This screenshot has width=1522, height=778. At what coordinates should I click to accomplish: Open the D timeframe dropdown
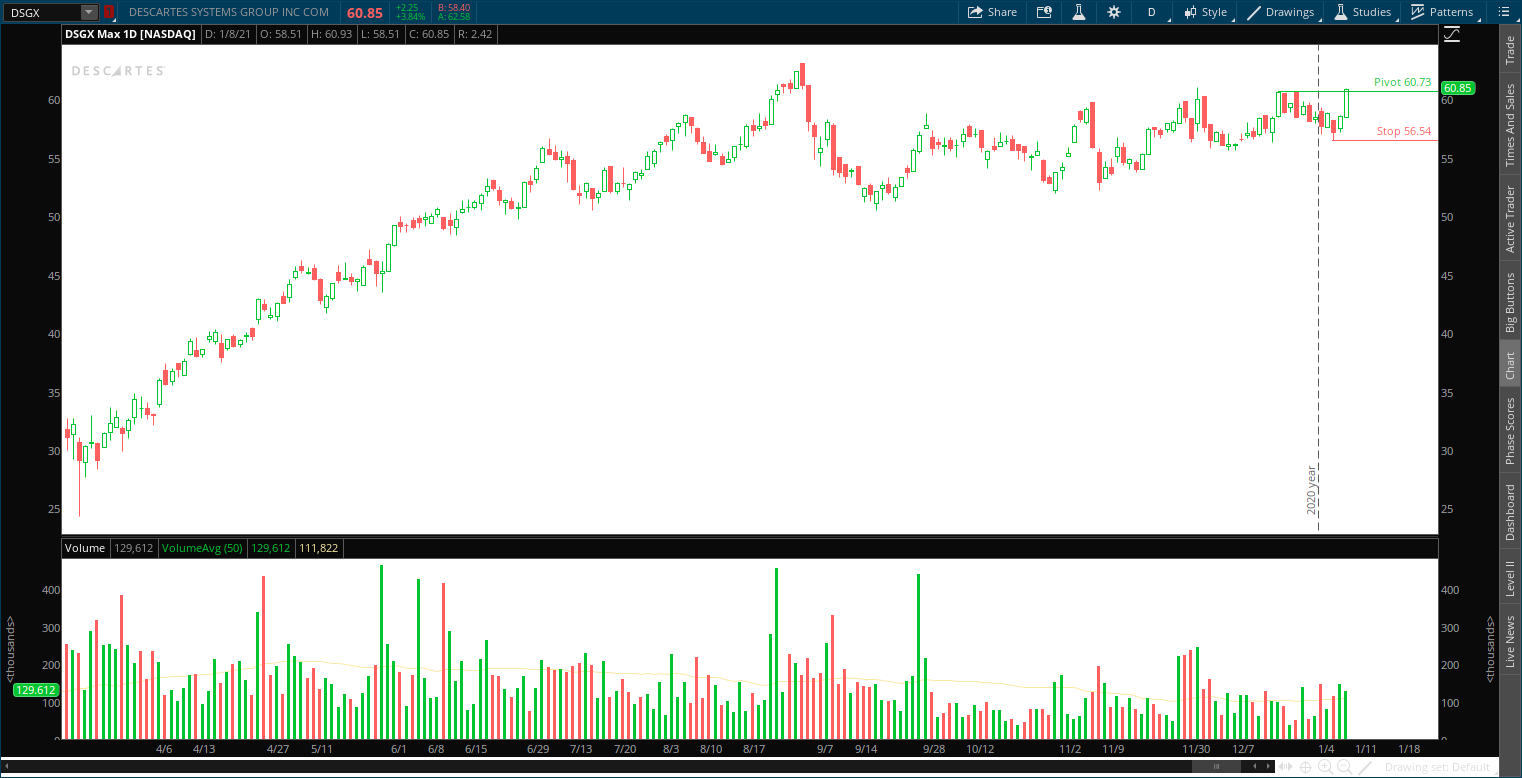tap(1151, 12)
